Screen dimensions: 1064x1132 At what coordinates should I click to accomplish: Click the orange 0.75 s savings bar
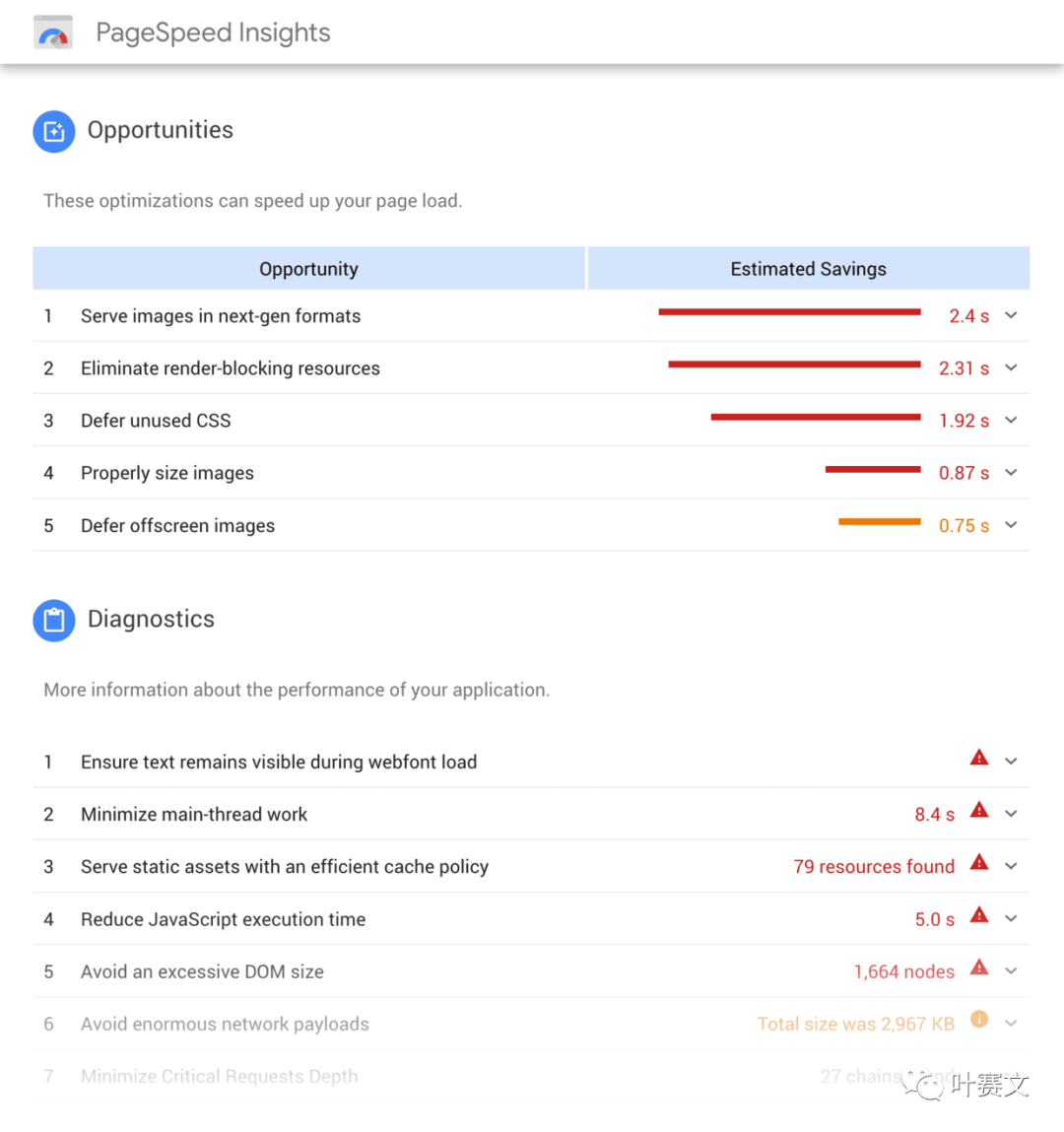tap(880, 522)
